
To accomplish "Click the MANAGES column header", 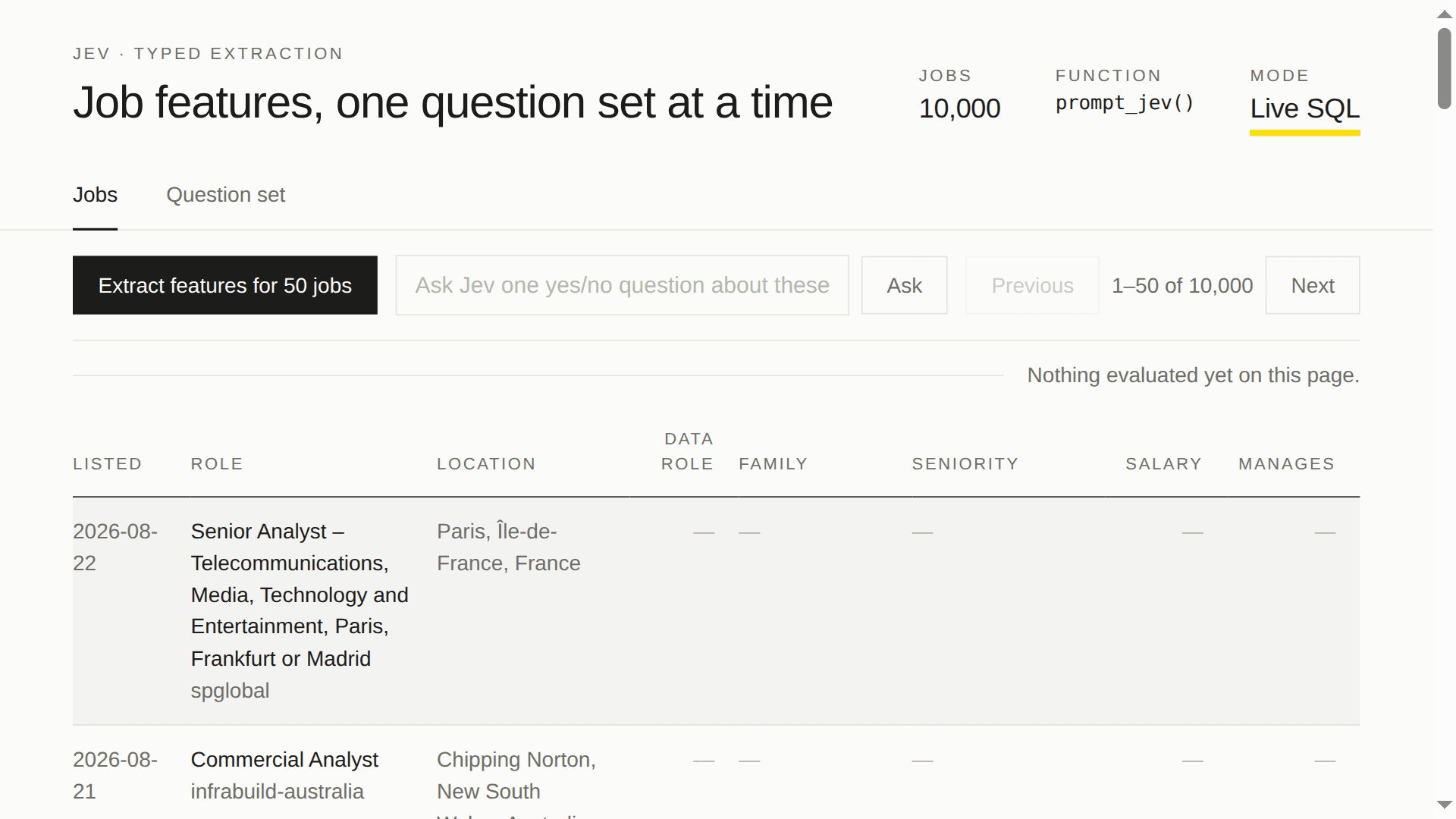I will pyautogui.click(x=1286, y=464).
